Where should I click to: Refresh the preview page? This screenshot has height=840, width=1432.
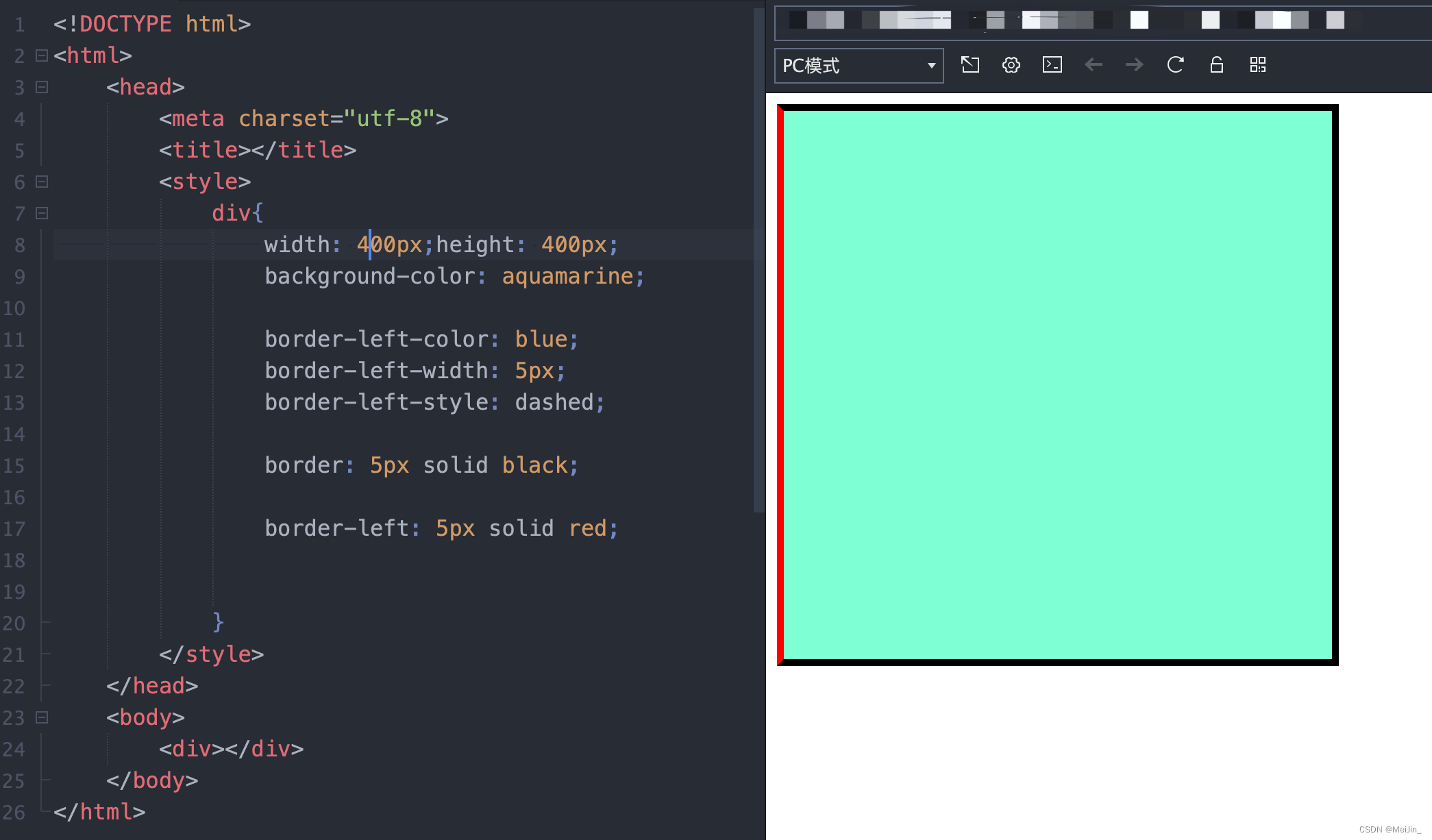coord(1176,65)
